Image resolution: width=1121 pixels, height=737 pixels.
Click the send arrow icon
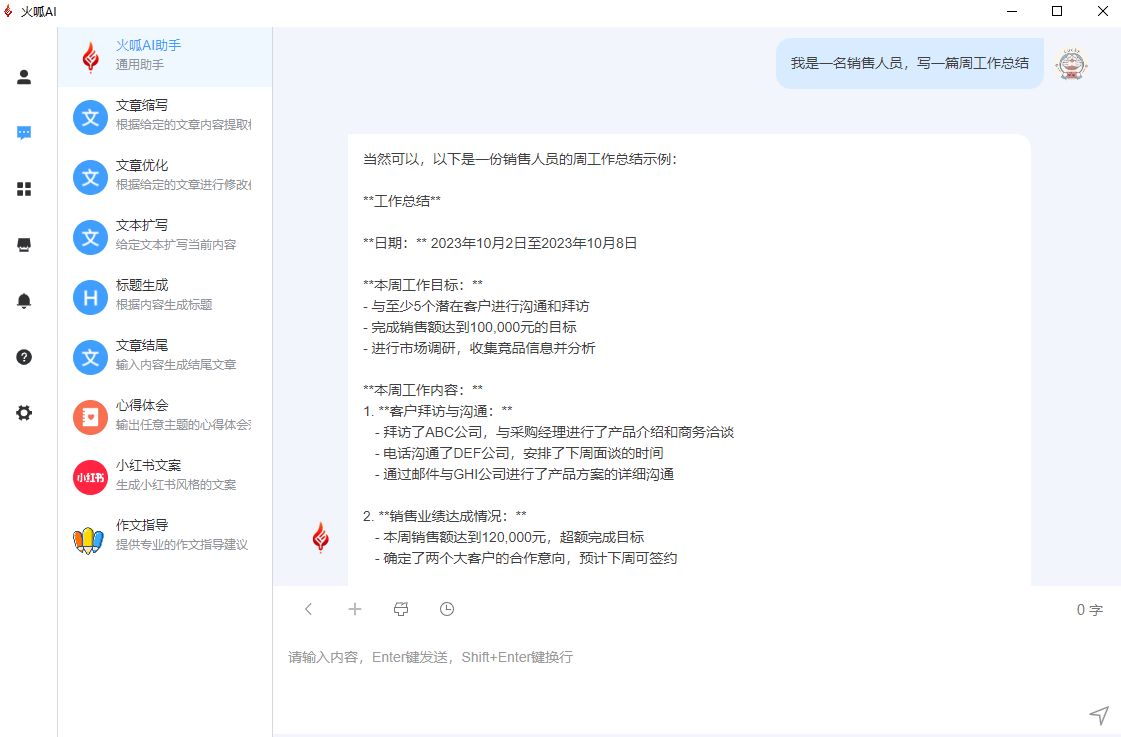tap(1098, 714)
